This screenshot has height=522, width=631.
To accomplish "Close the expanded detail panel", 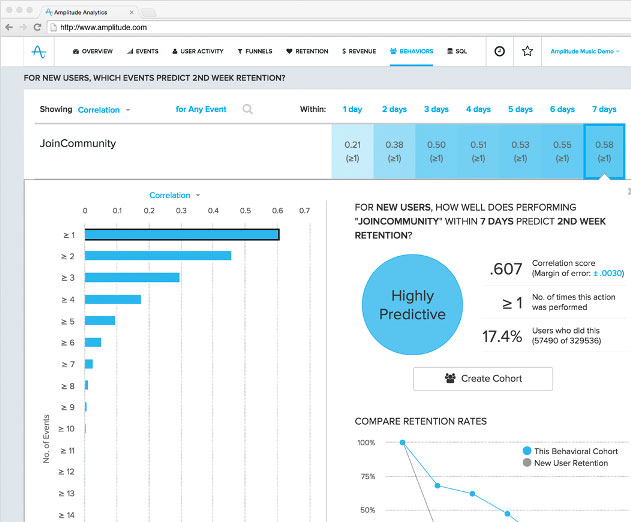I will coord(627,190).
